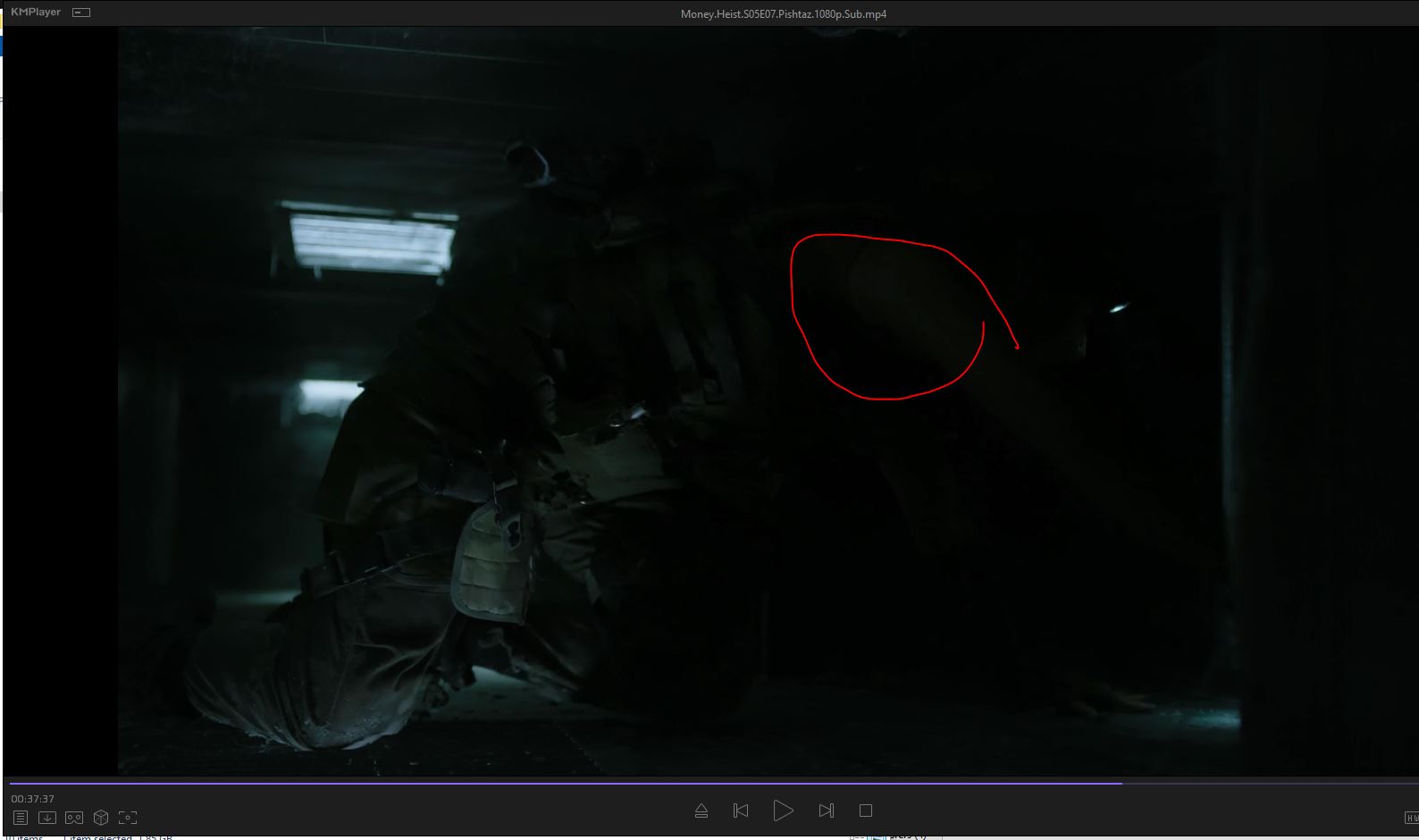The width and height of the screenshot is (1419, 840).
Task: Click the eject/open file icon
Action: pyautogui.click(x=701, y=811)
